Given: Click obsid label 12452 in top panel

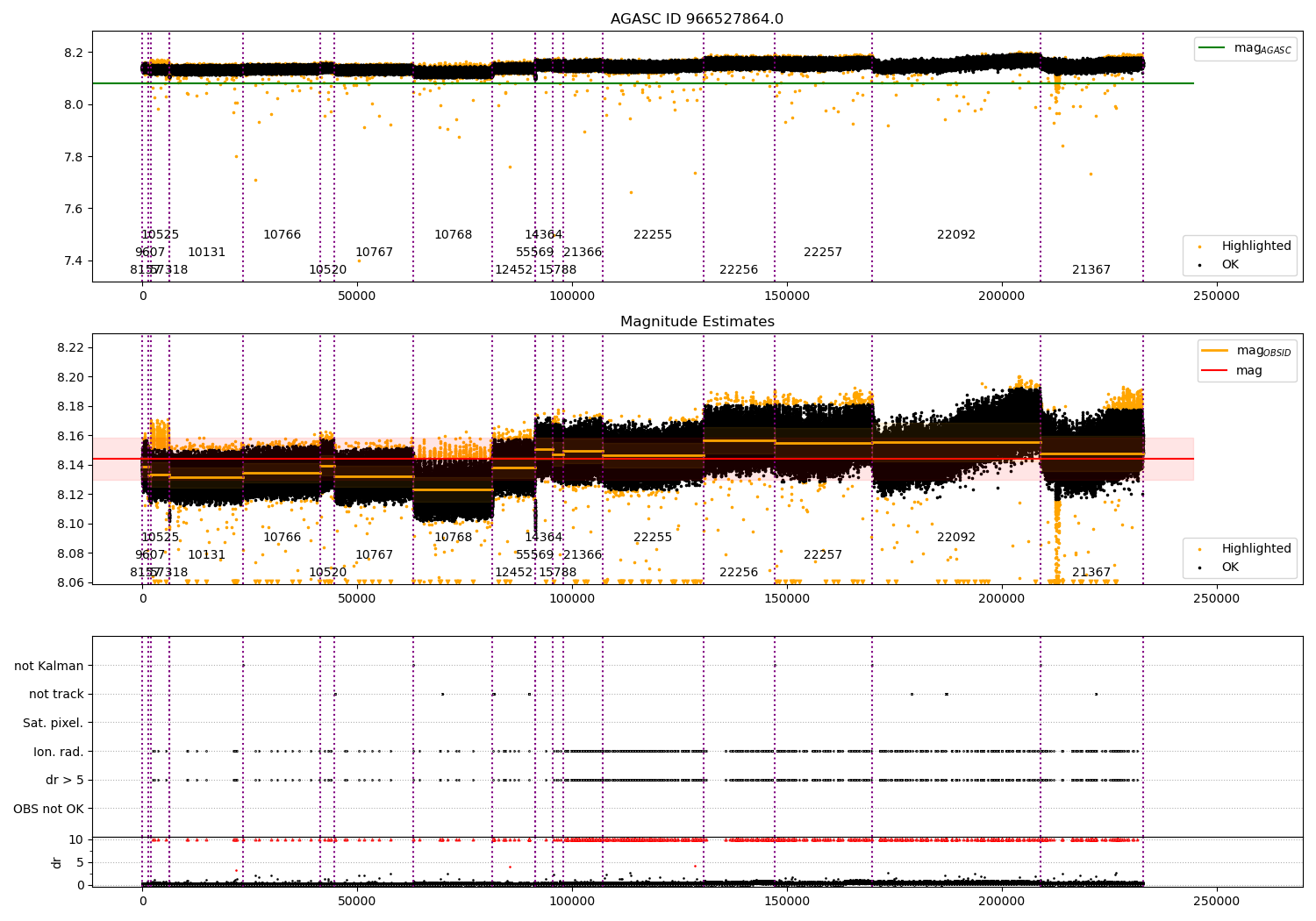Looking at the screenshot, I should pos(514,270).
